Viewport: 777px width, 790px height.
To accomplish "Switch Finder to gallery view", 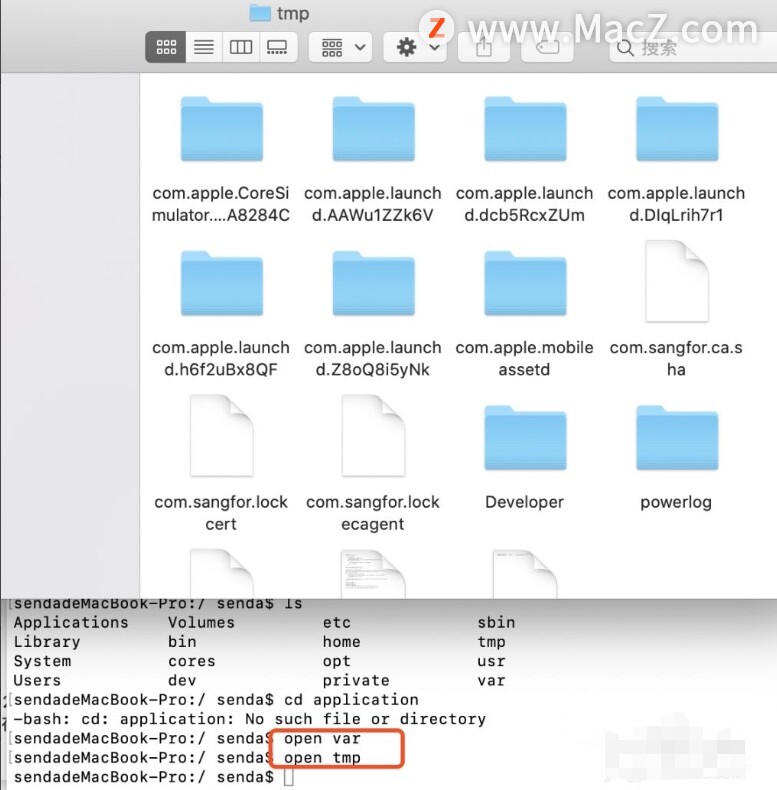I will pyautogui.click(x=277, y=47).
